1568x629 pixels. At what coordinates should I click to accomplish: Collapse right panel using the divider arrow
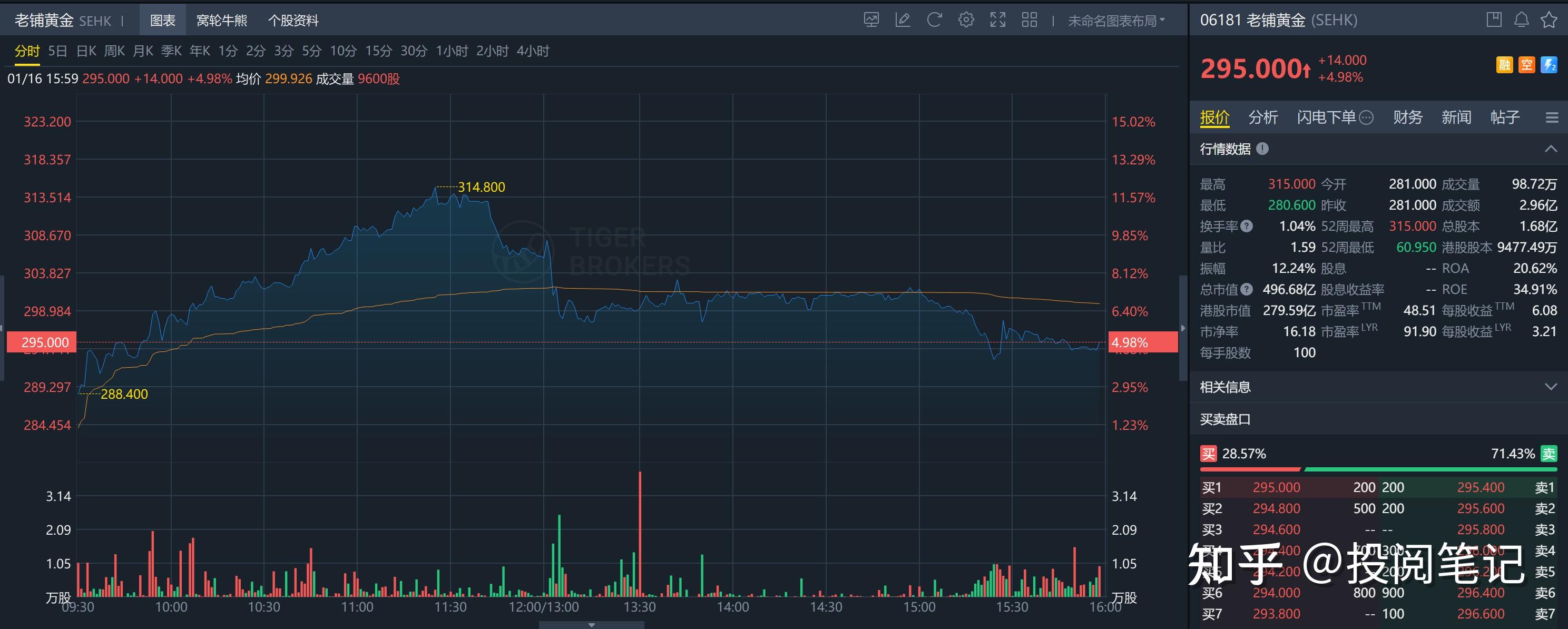tap(1183, 329)
